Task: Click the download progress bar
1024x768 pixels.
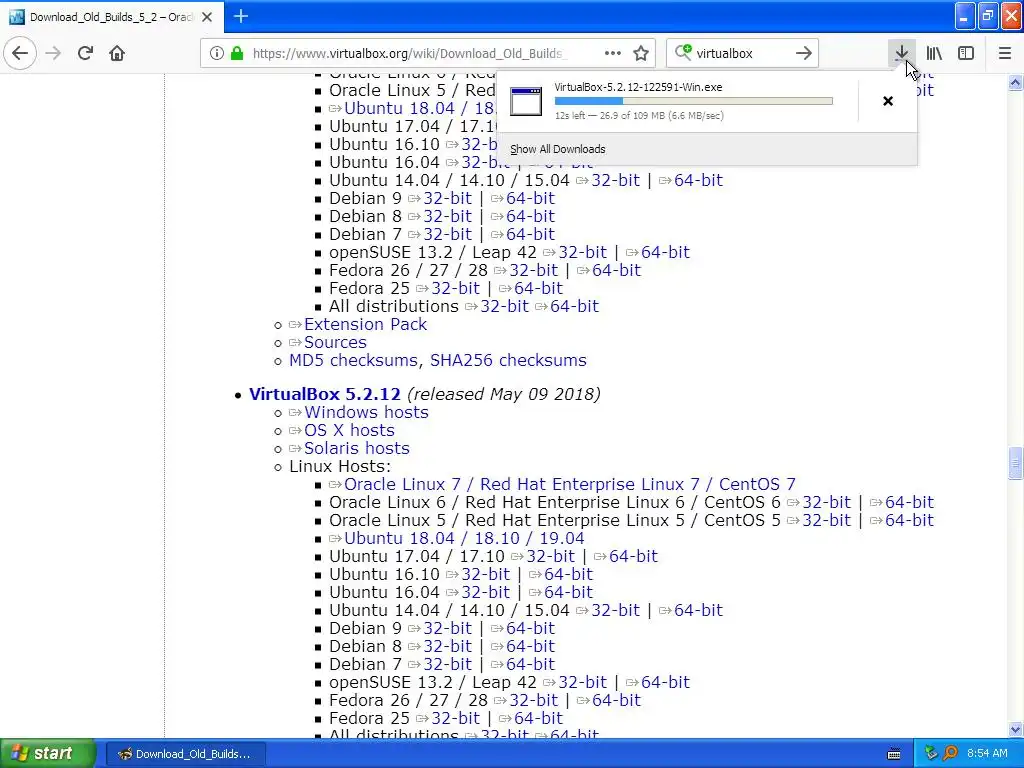Action: (x=694, y=101)
